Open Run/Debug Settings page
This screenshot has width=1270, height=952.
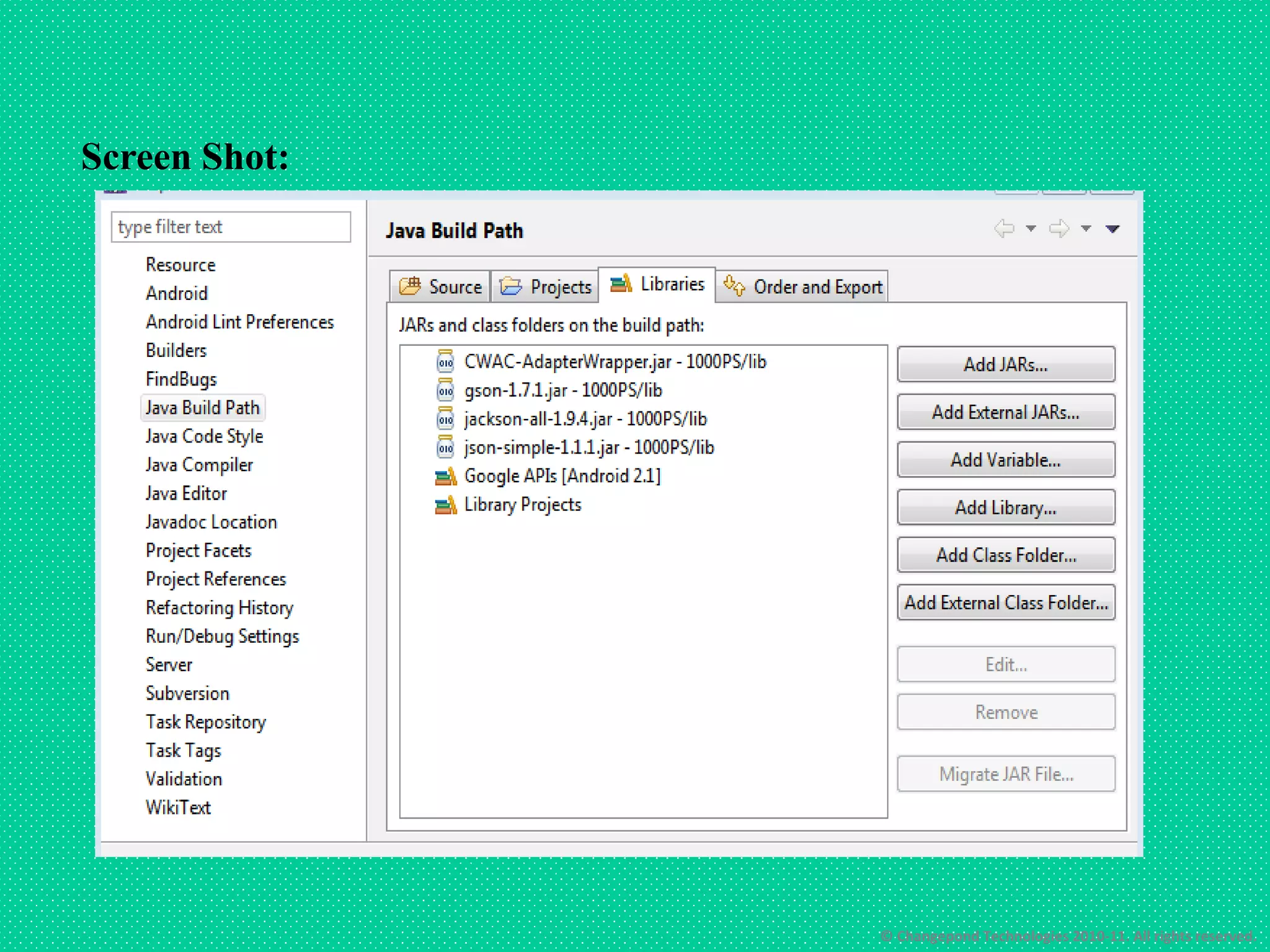(222, 636)
